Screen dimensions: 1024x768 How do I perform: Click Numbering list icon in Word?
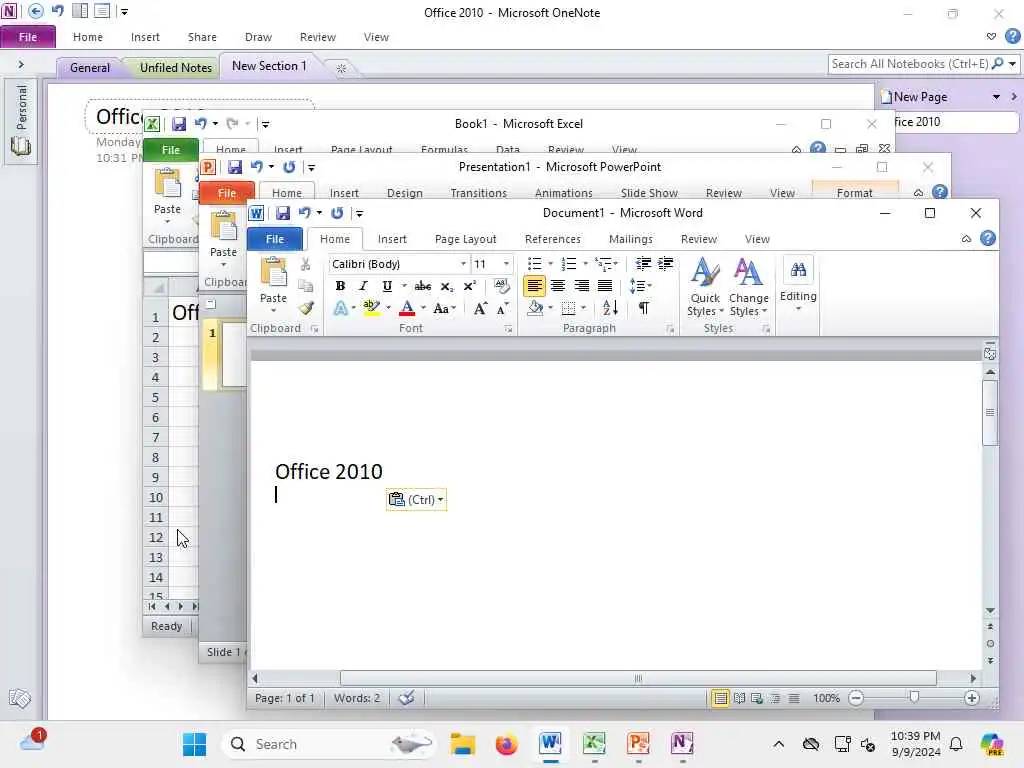pos(569,264)
